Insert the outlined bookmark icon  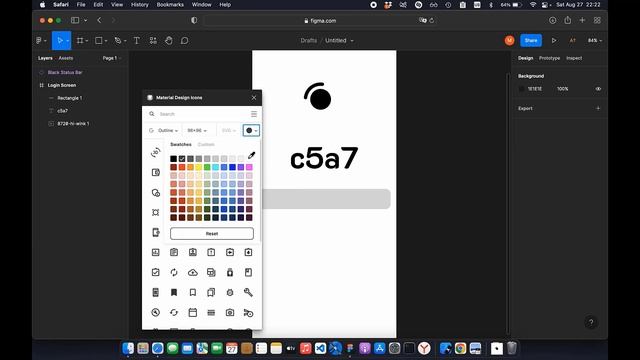click(193, 292)
